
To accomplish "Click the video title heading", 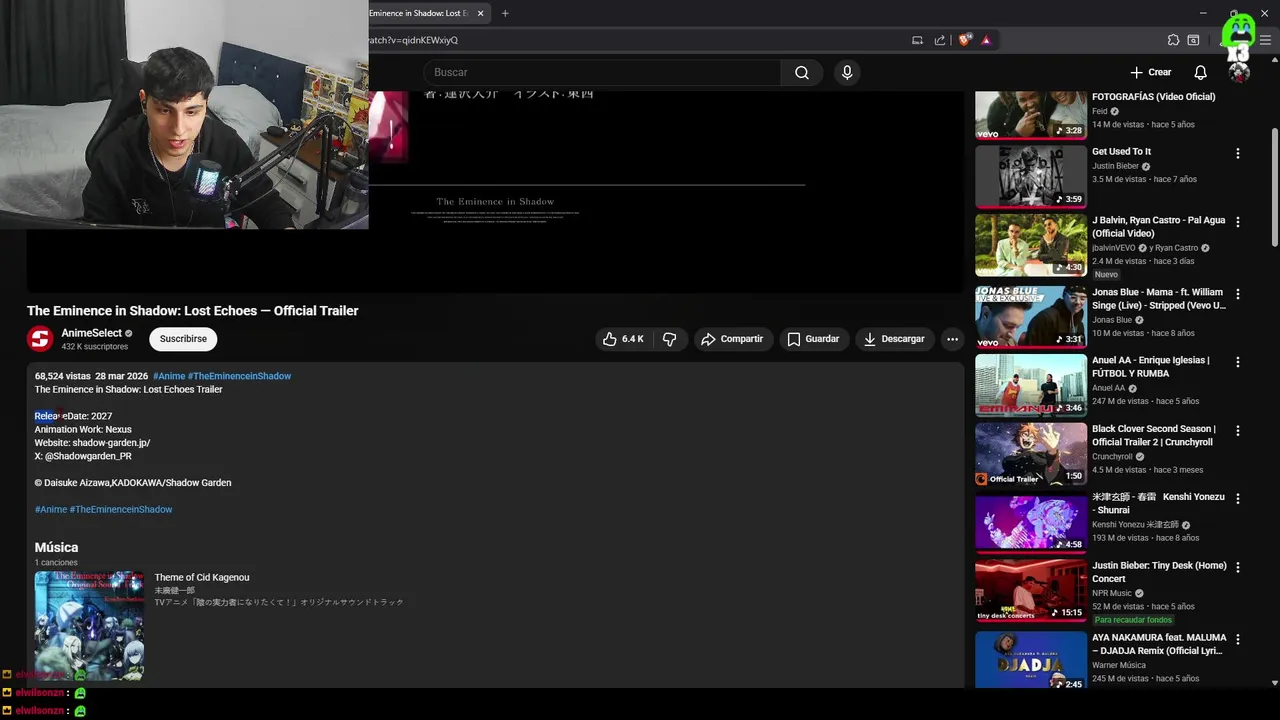I will [x=192, y=311].
